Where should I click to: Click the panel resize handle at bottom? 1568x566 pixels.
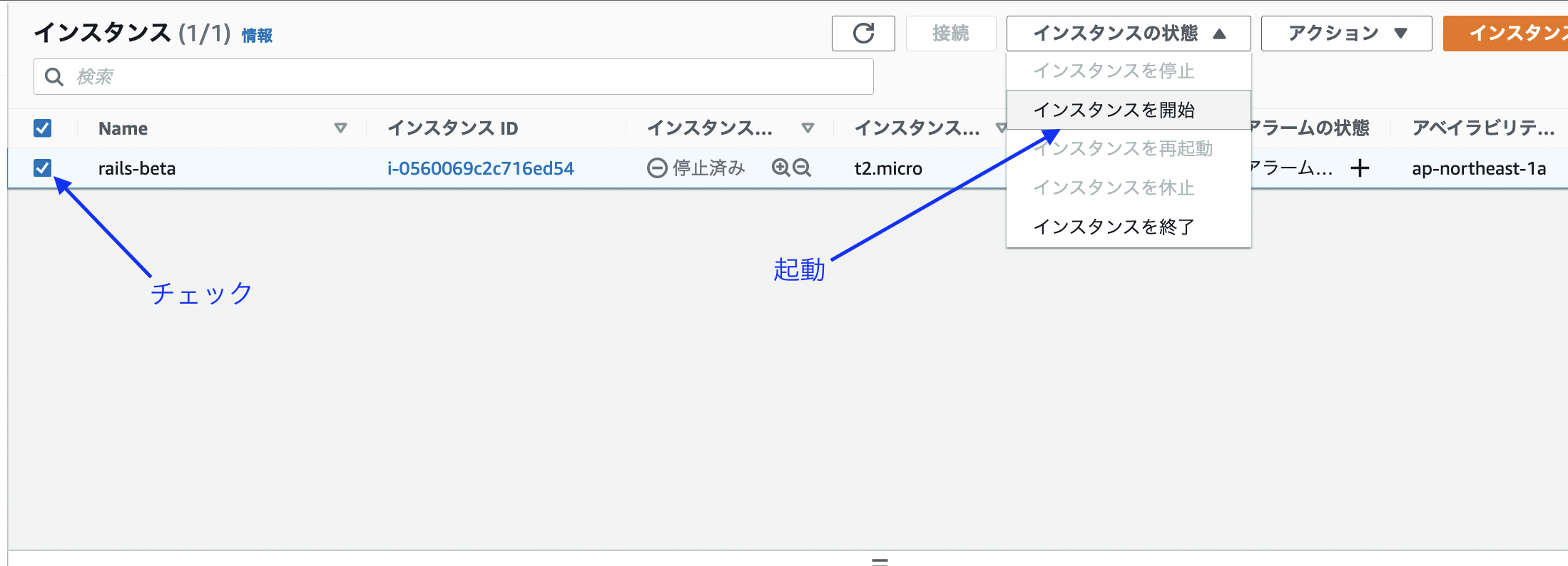click(880, 561)
